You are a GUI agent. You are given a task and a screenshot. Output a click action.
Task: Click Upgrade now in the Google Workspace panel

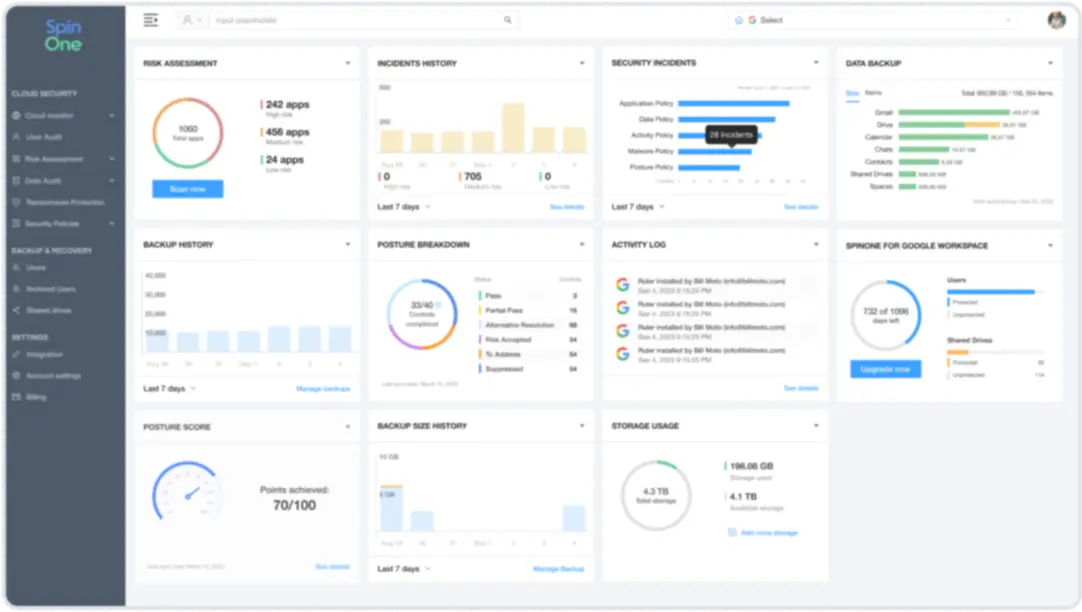point(884,369)
